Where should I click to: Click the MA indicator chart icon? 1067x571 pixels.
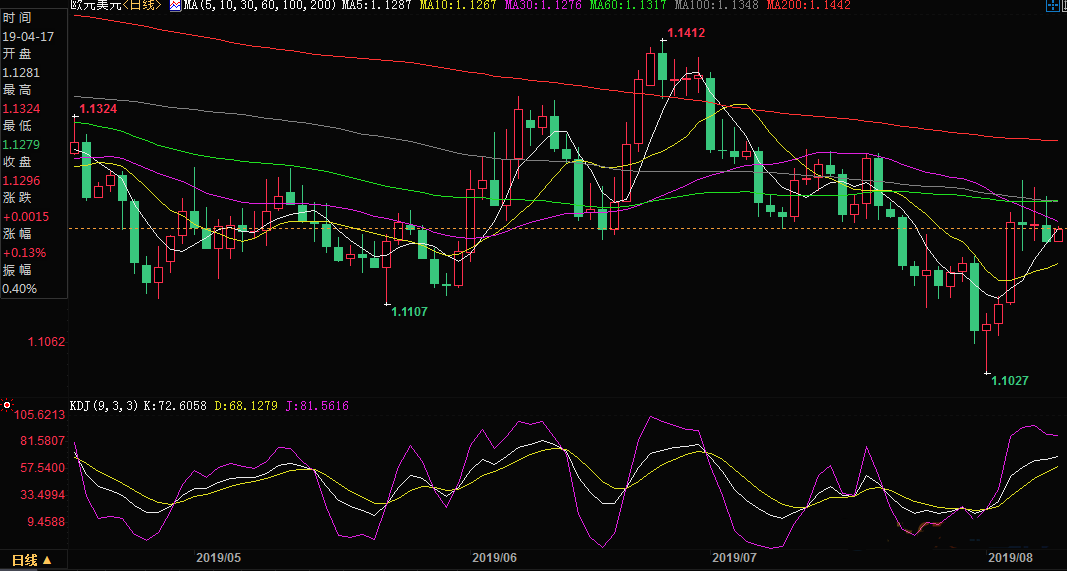coord(175,6)
